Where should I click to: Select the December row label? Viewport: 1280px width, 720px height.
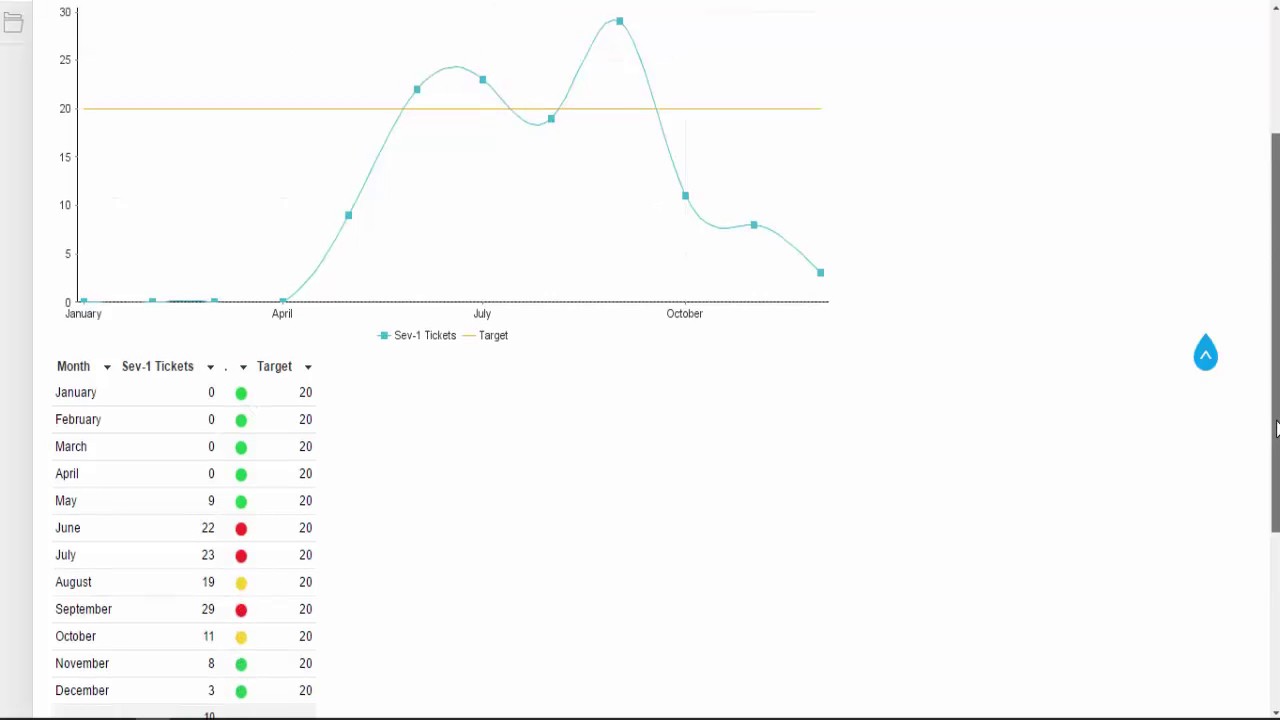tap(82, 689)
